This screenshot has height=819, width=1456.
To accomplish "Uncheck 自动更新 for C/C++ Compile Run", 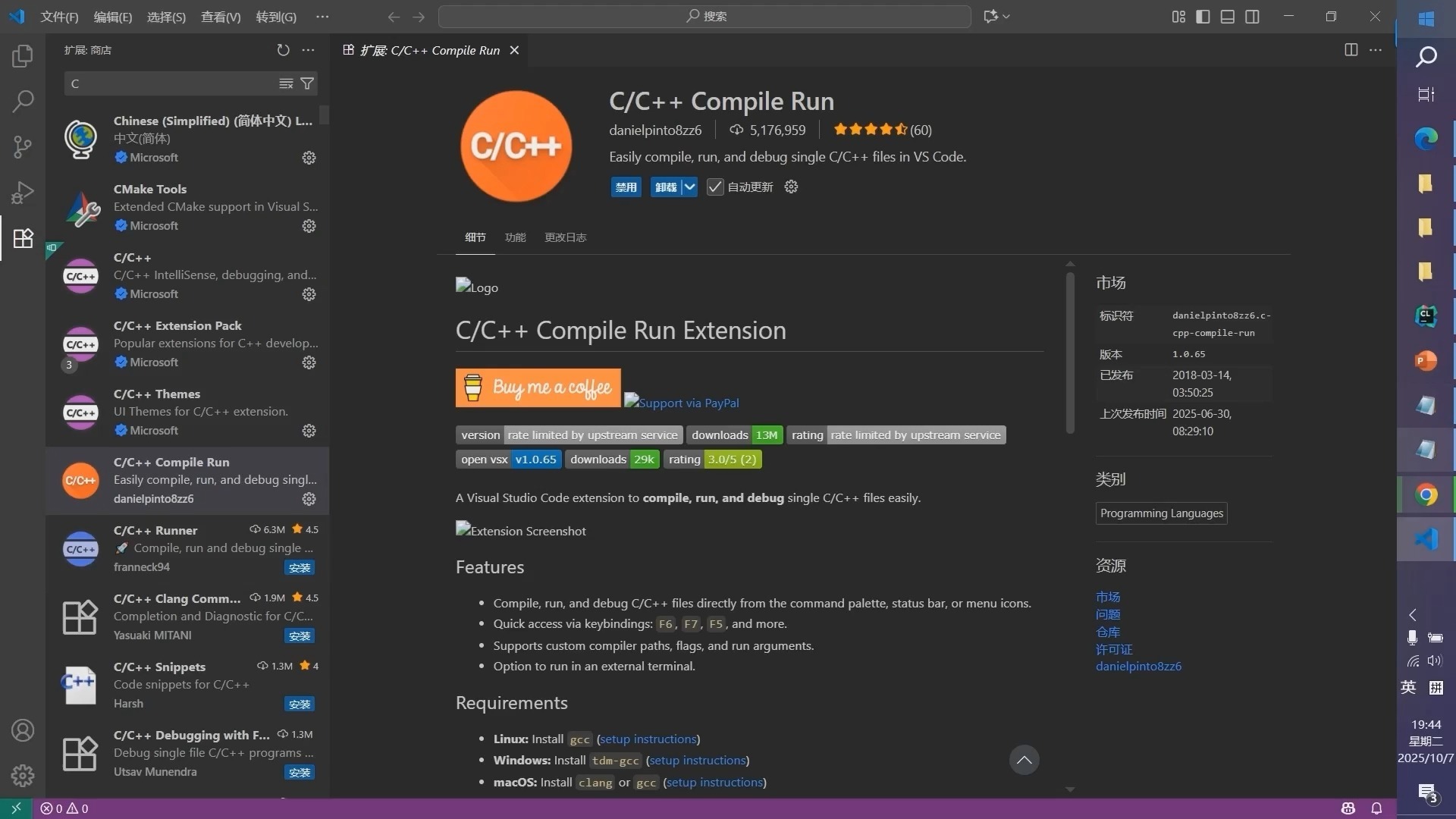I will click(x=714, y=187).
